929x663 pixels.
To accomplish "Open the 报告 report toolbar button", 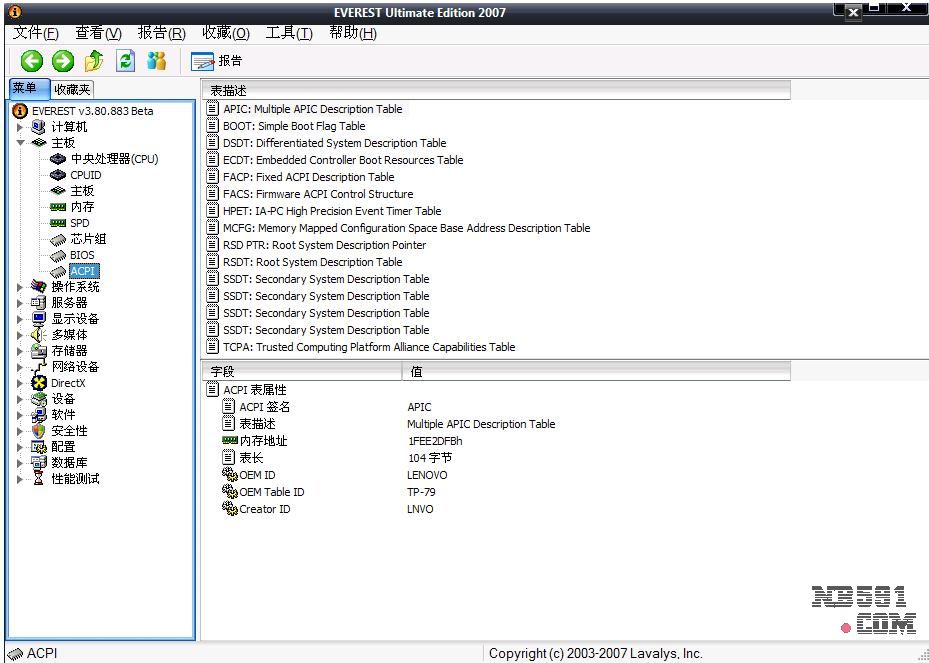I will point(217,61).
